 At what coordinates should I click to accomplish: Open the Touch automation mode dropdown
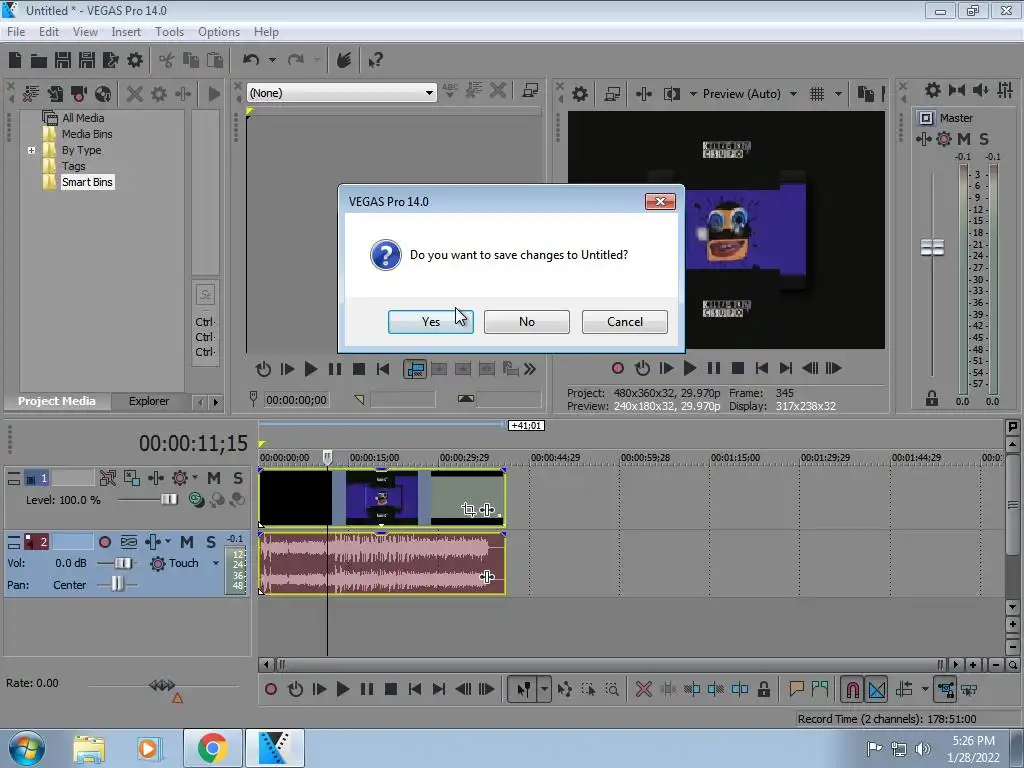click(x=216, y=563)
